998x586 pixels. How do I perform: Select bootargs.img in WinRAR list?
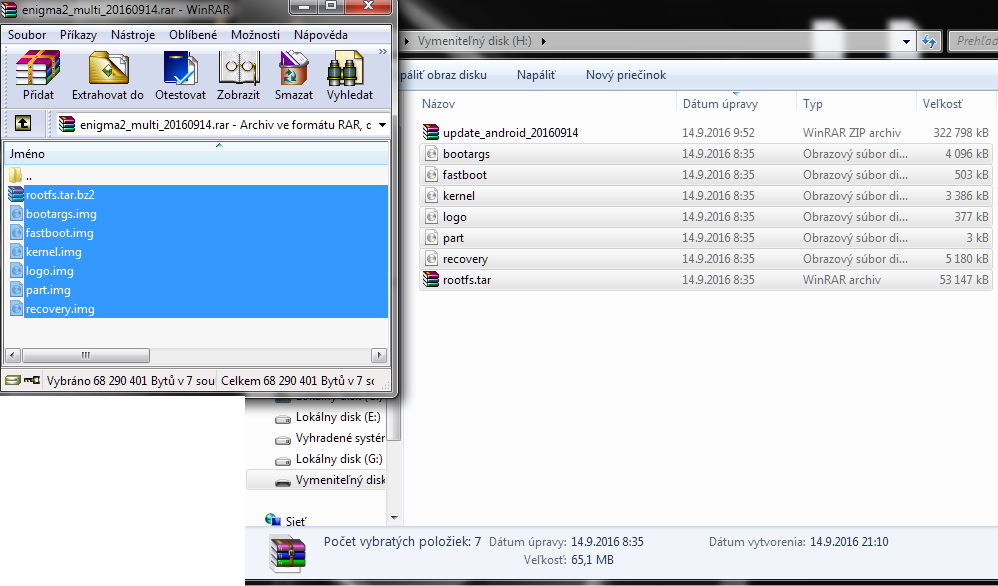pyautogui.click(x=196, y=214)
